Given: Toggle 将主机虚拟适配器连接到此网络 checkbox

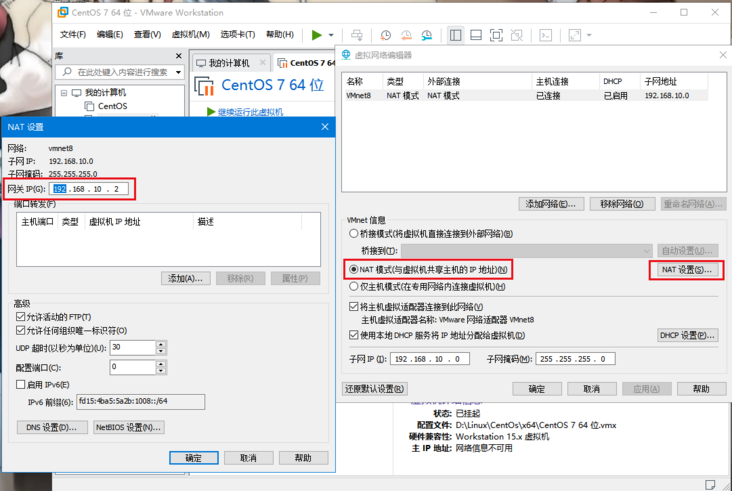Looking at the screenshot, I should point(353,307).
